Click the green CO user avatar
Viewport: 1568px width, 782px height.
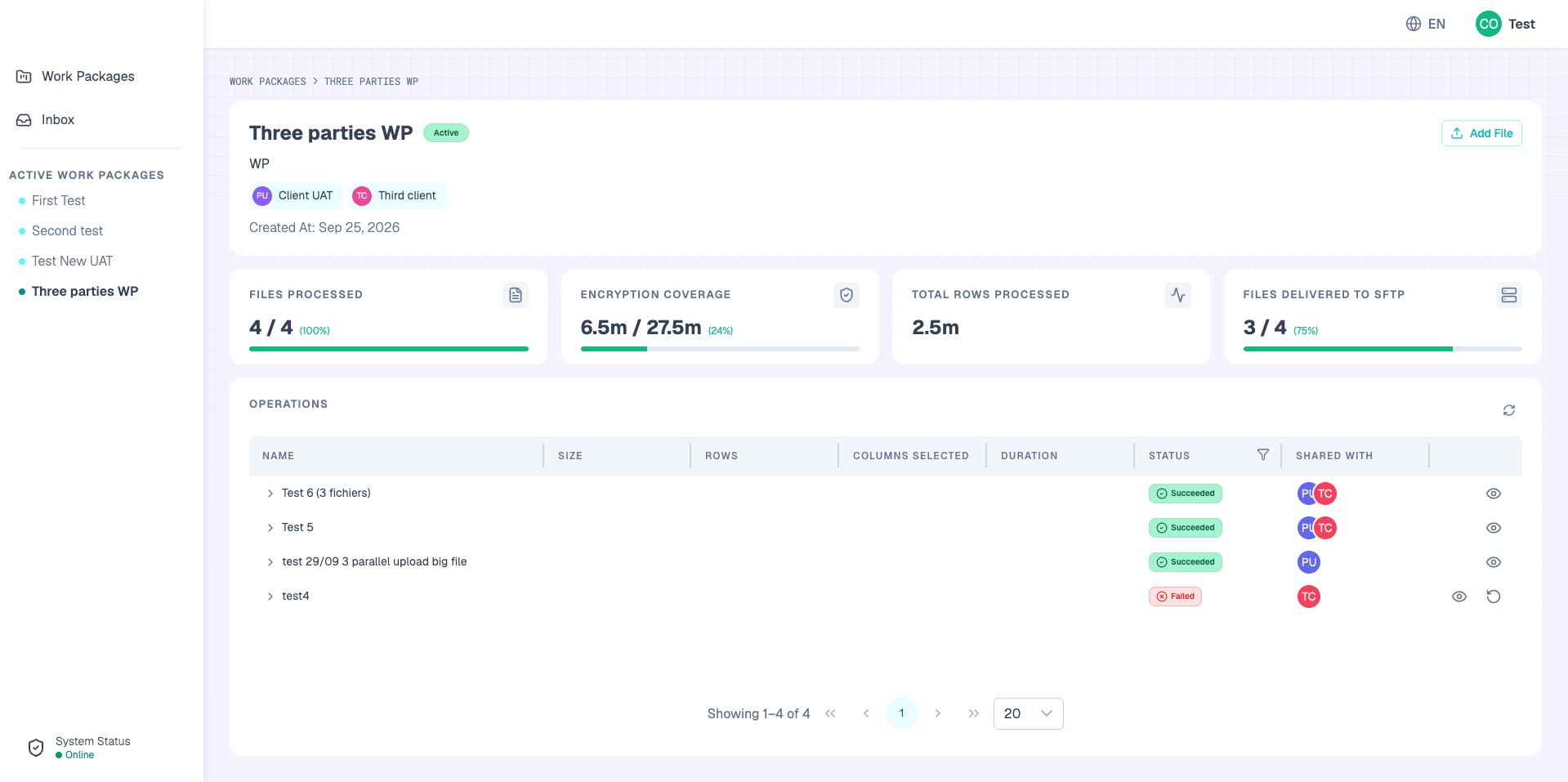tap(1488, 24)
